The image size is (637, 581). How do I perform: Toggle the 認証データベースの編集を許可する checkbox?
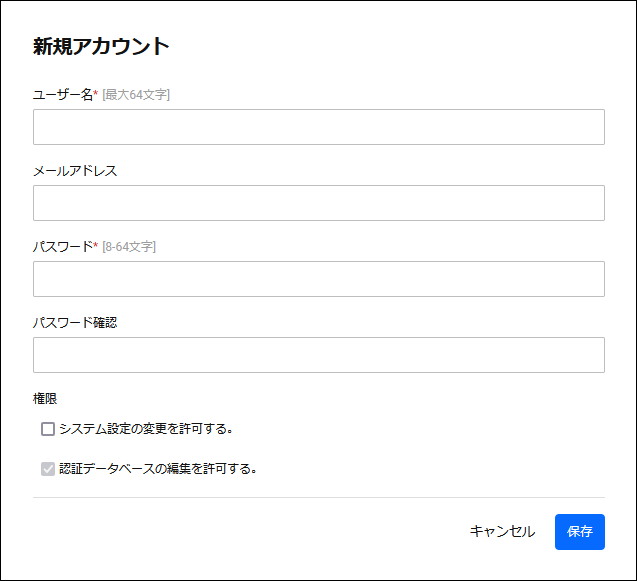pos(48,469)
